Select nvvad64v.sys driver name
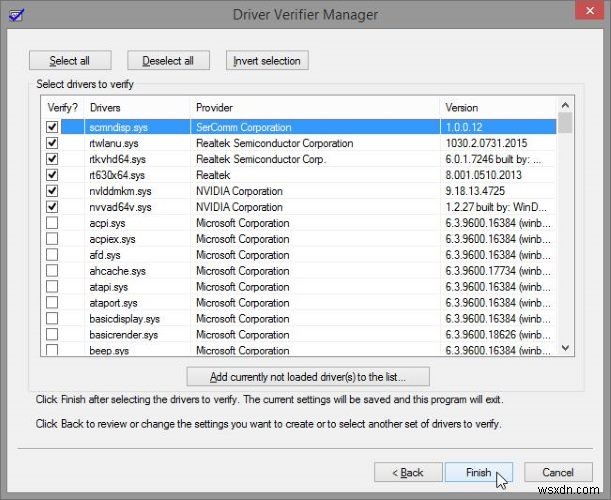 click(x=120, y=207)
